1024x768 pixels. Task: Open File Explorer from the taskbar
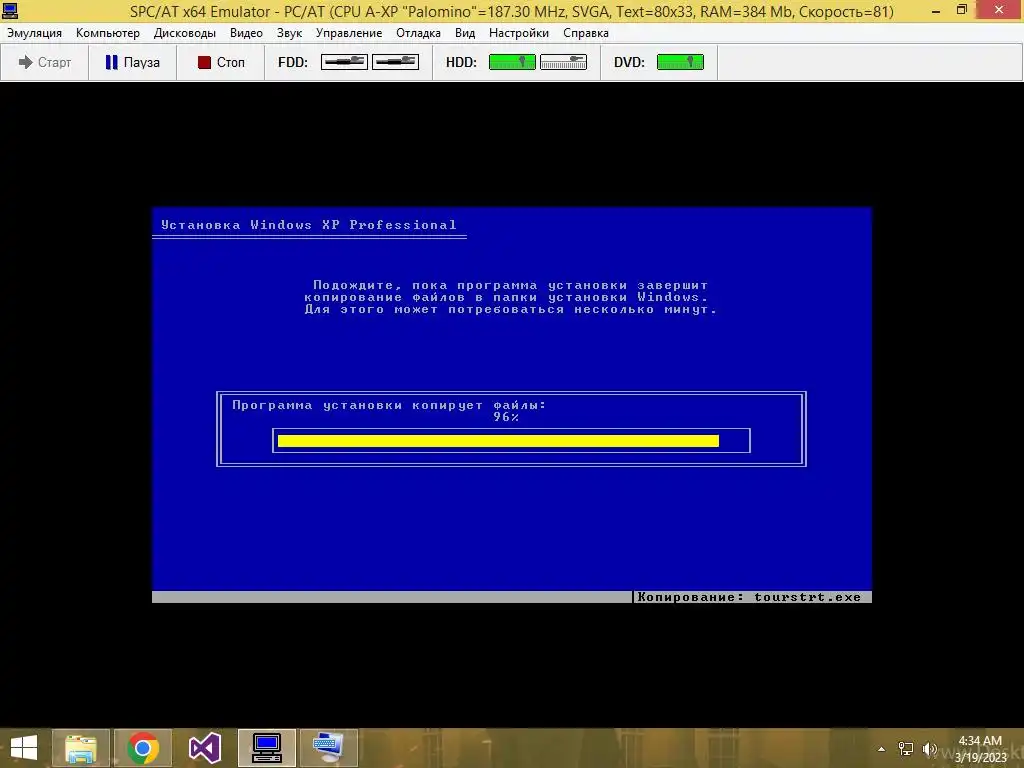pos(81,748)
